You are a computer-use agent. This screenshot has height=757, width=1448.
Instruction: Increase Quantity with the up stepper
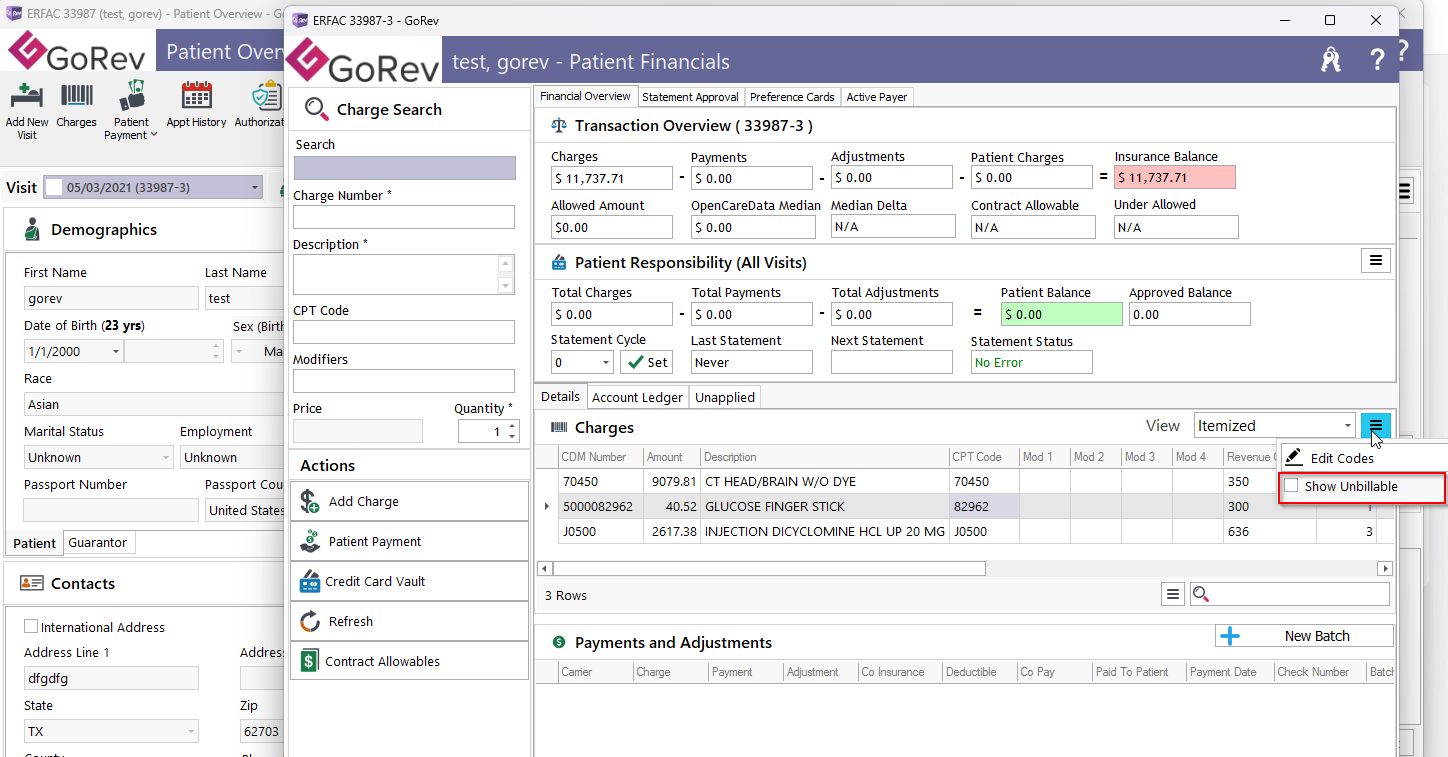coord(513,426)
